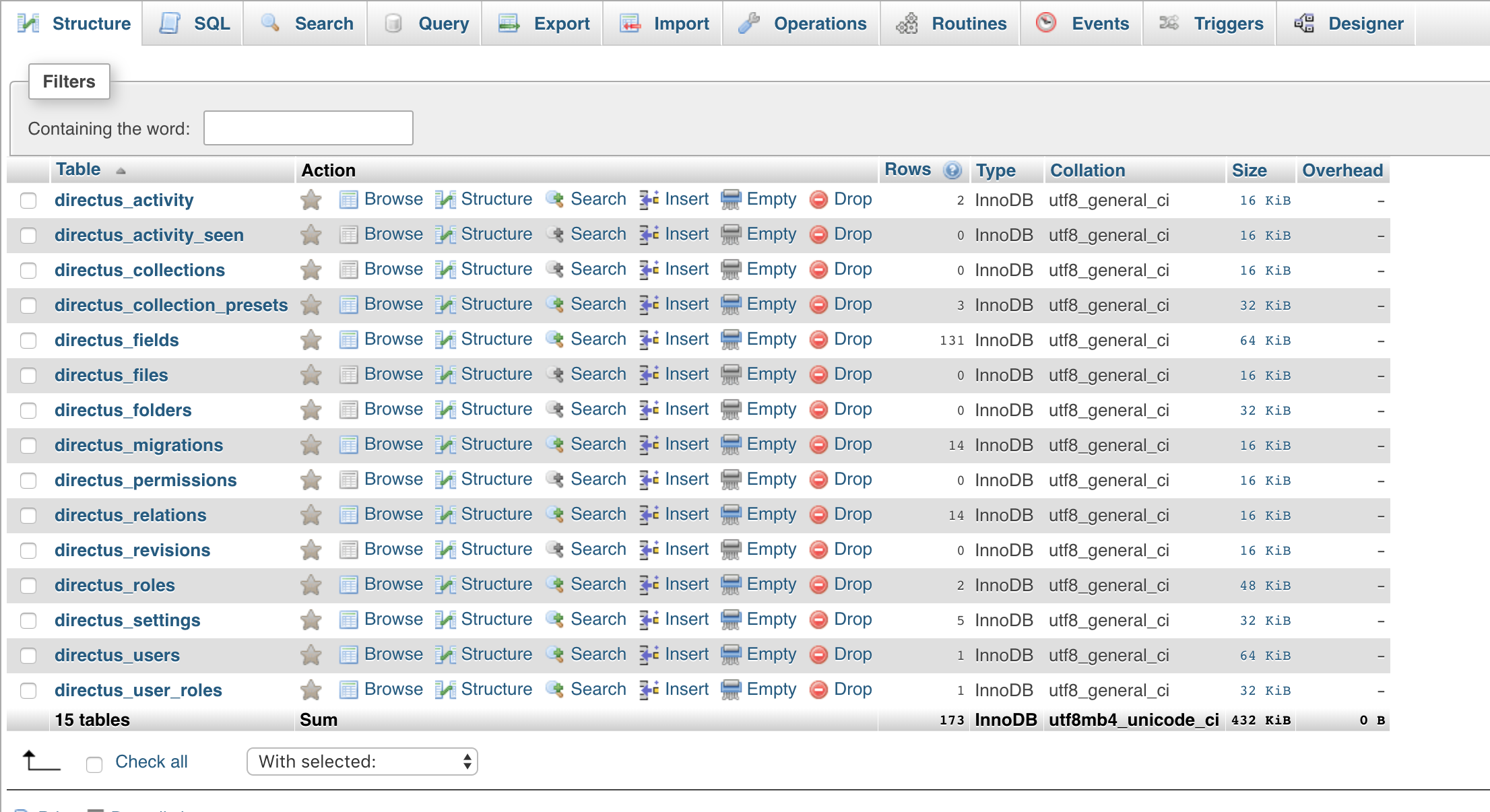
Task: Switch to the Export tab
Action: 542,24
